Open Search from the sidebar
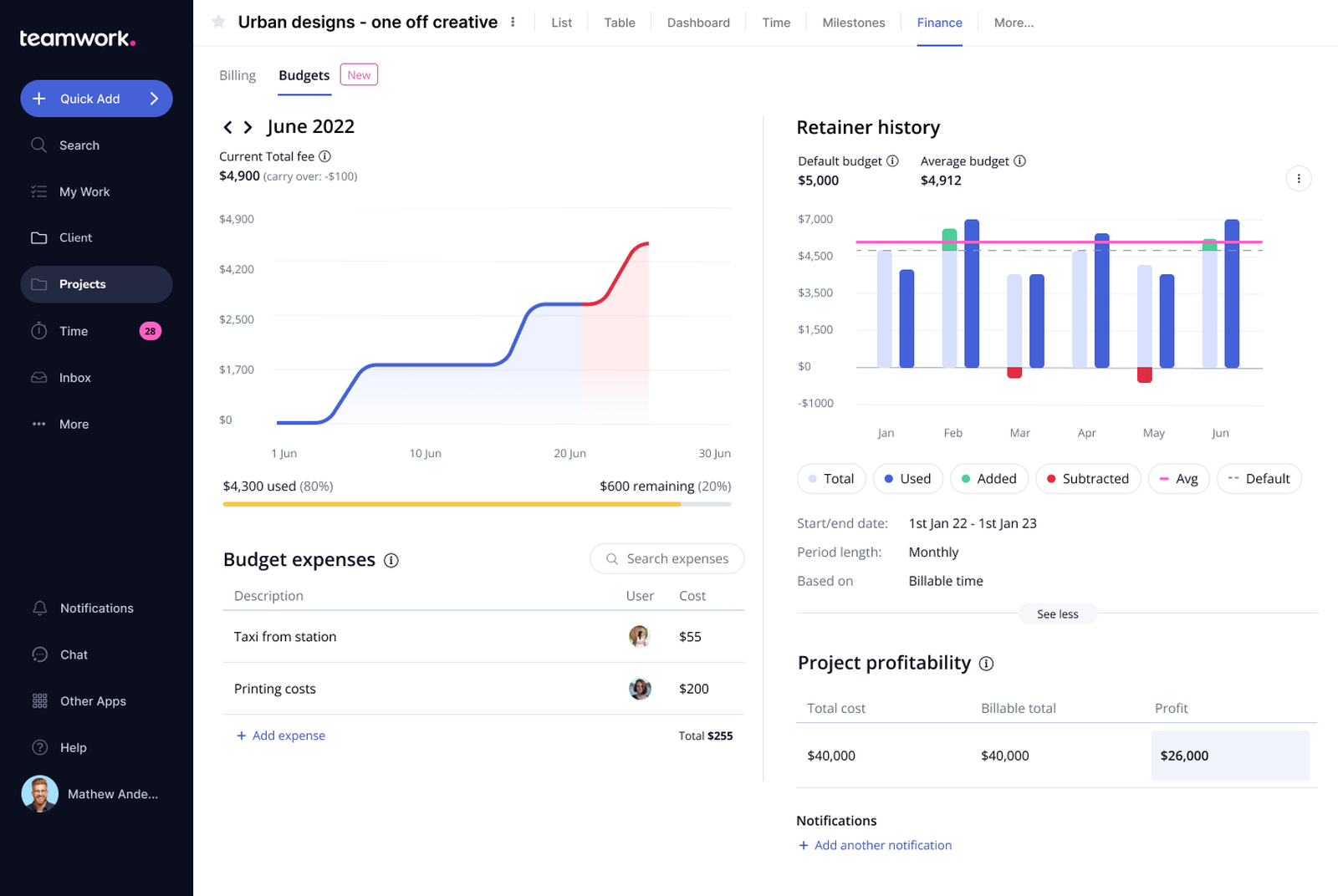The height and width of the screenshot is (896, 1338). (x=79, y=145)
